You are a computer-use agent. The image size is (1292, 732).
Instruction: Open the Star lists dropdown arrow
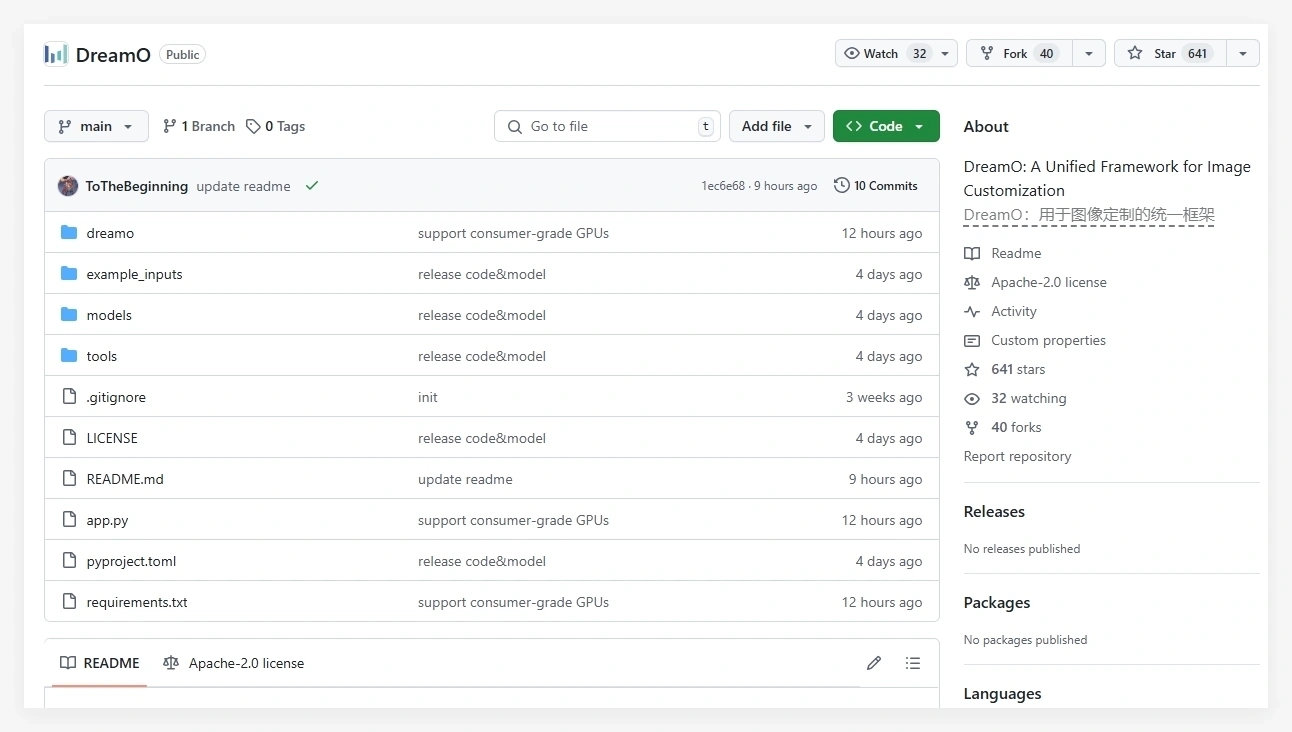tap(1242, 54)
